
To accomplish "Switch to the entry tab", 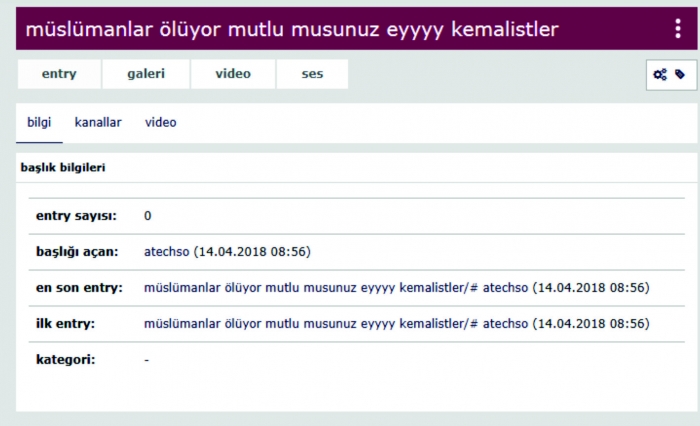I will coord(59,74).
